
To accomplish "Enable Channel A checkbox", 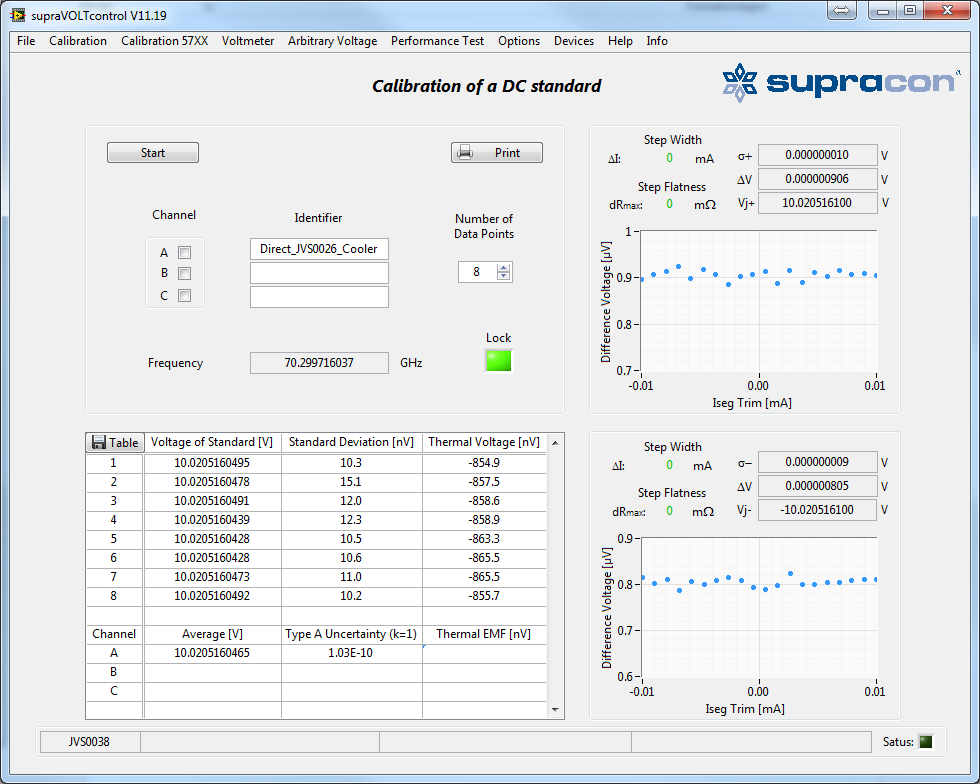I will [x=184, y=253].
